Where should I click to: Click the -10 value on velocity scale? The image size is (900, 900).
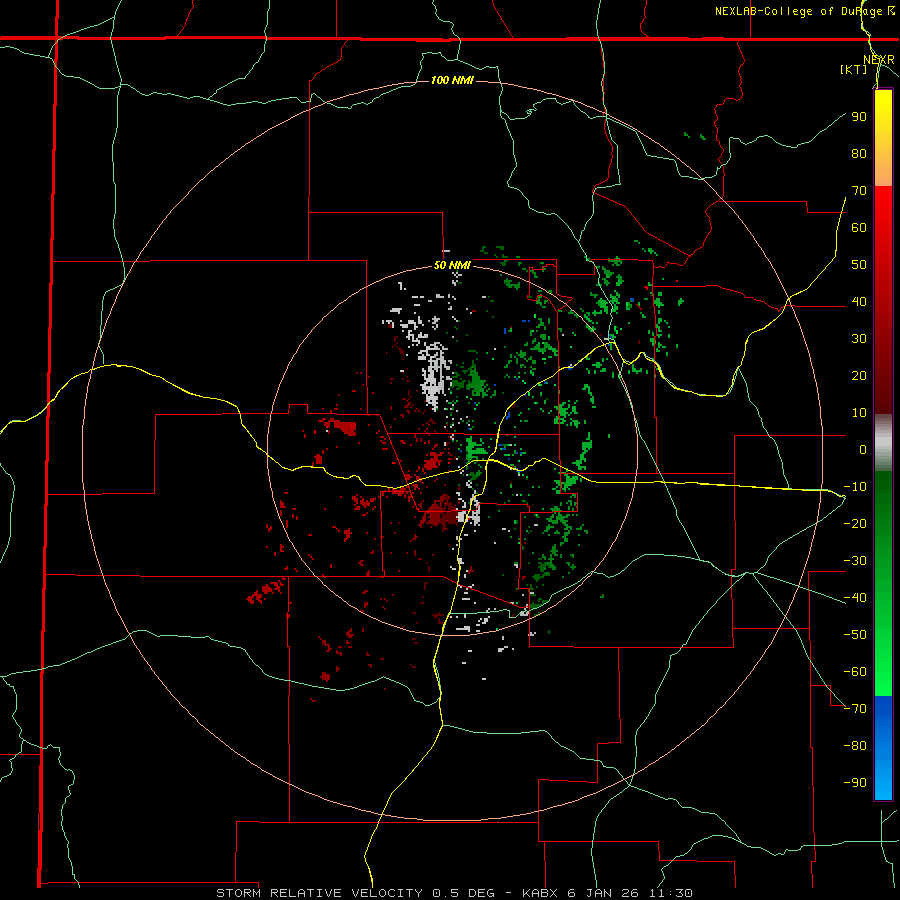(x=855, y=487)
